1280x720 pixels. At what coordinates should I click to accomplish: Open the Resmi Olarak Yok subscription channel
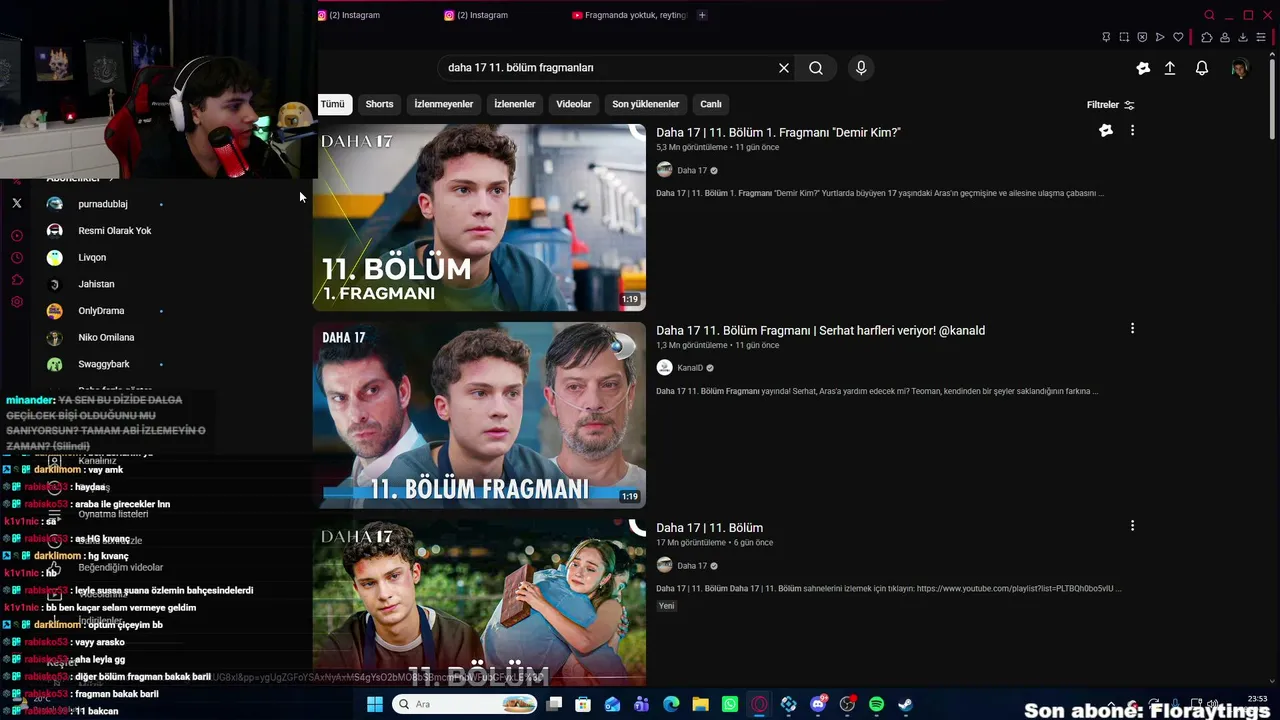coord(115,231)
